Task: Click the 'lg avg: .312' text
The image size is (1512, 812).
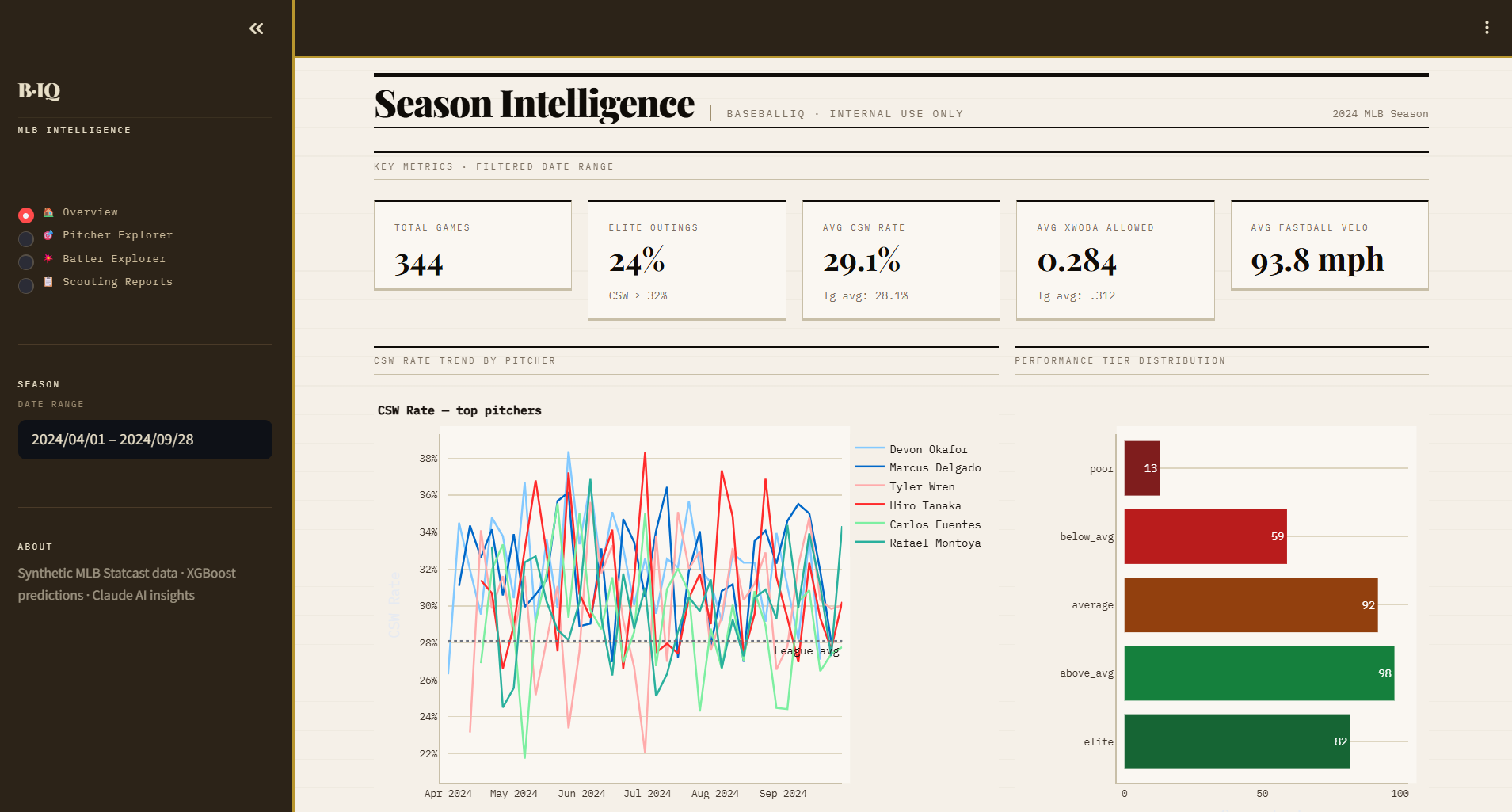Action: [1076, 296]
